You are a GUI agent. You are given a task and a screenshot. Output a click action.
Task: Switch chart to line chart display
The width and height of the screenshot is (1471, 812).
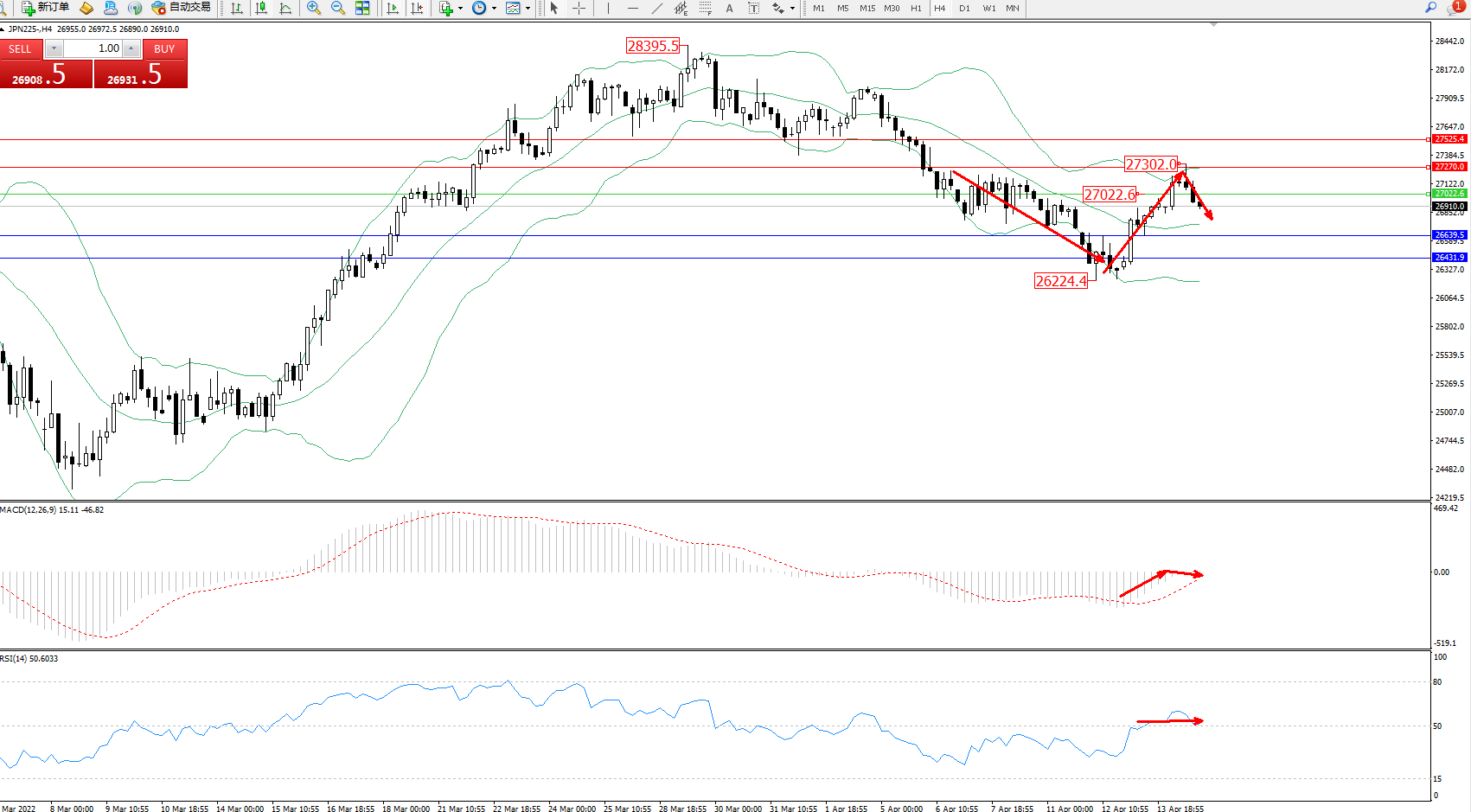(285, 8)
